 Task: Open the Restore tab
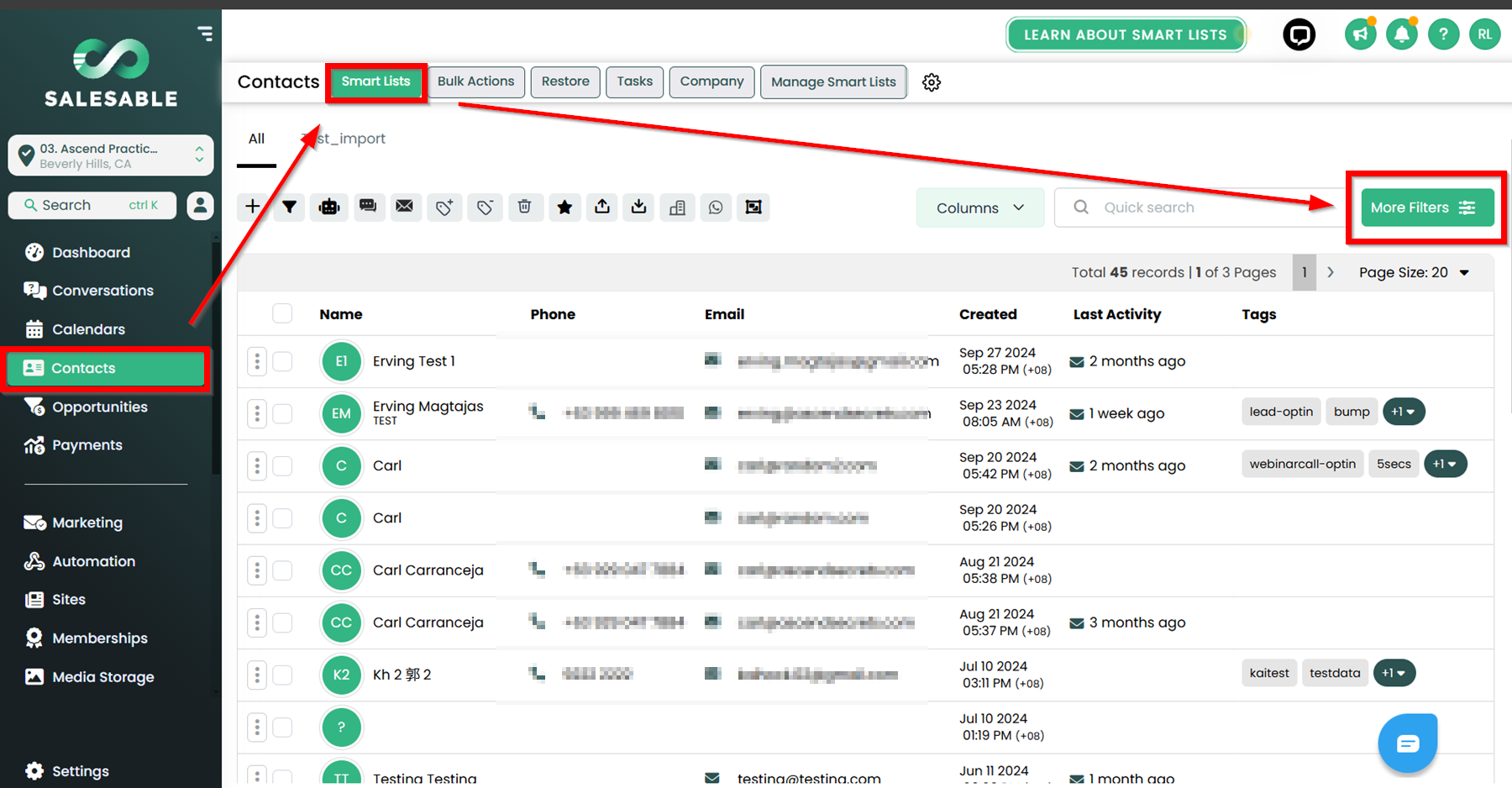[x=565, y=81]
